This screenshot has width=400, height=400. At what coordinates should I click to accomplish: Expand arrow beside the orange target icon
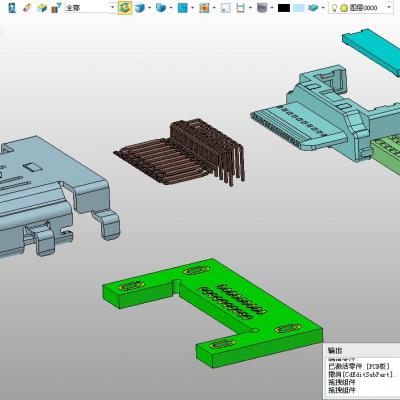click(214, 7)
